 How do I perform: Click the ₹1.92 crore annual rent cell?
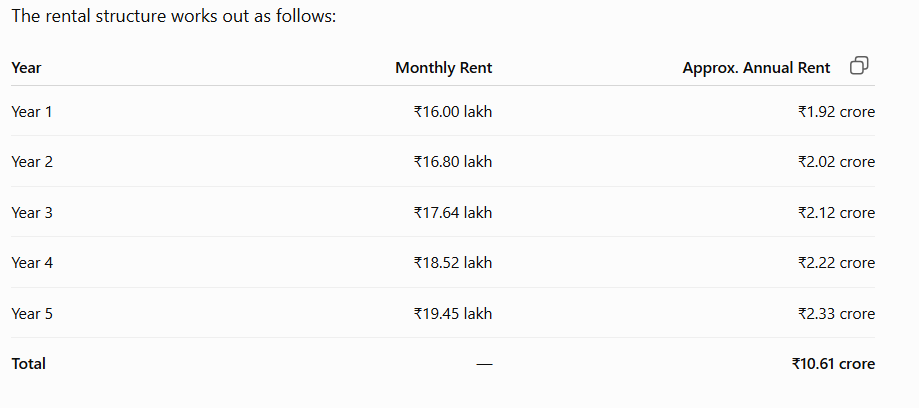tap(836, 111)
